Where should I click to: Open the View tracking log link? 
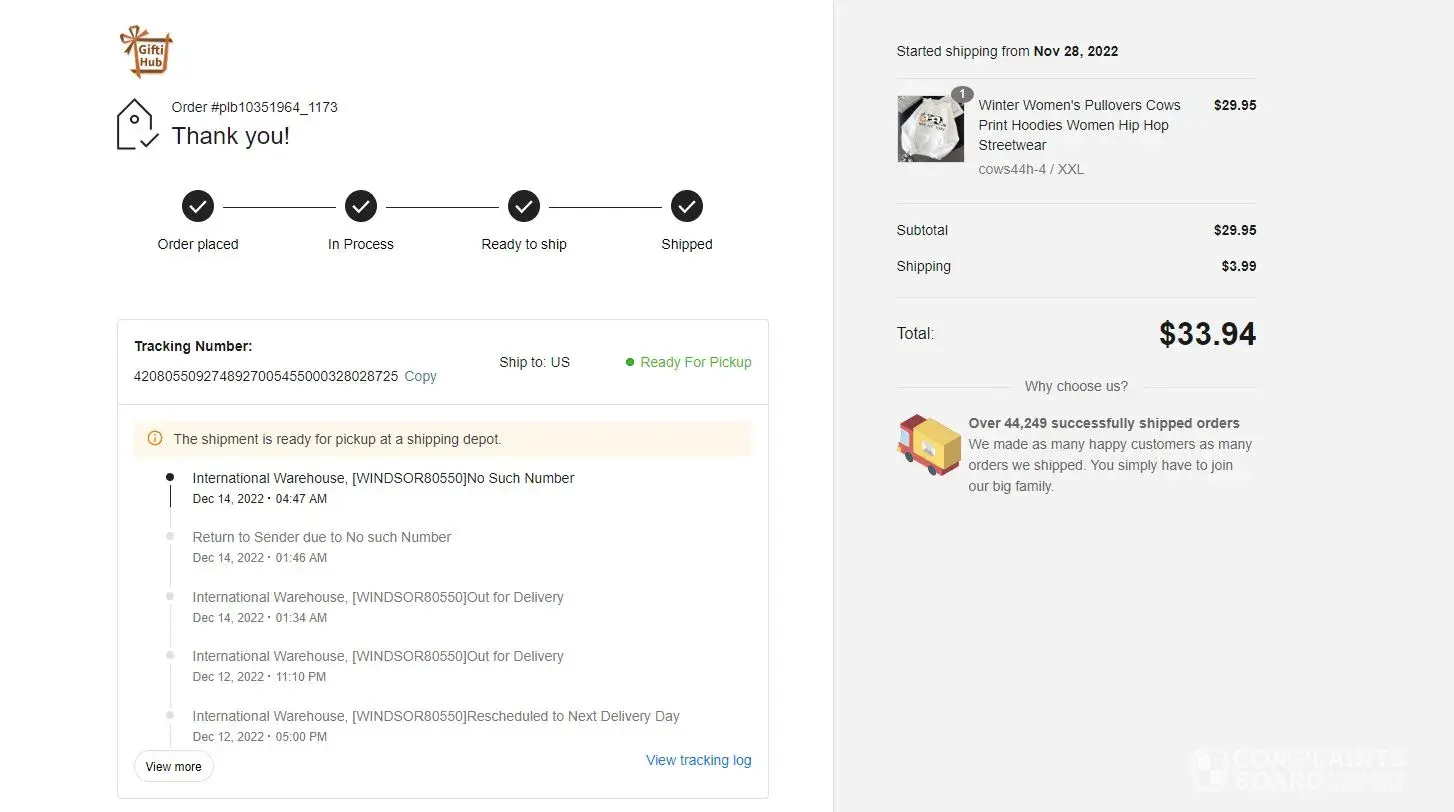click(x=698, y=760)
